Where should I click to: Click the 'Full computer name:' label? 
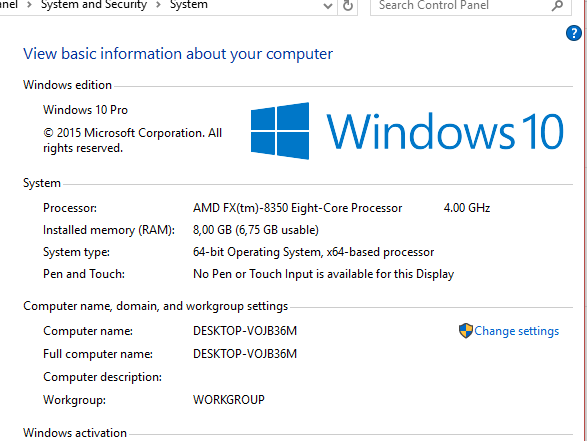tap(98, 354)
